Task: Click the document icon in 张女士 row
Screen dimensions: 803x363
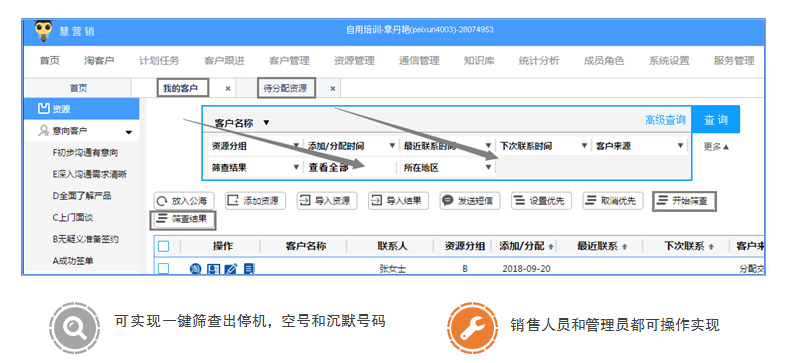Action: pyautogui.click(x=249, y=268)
